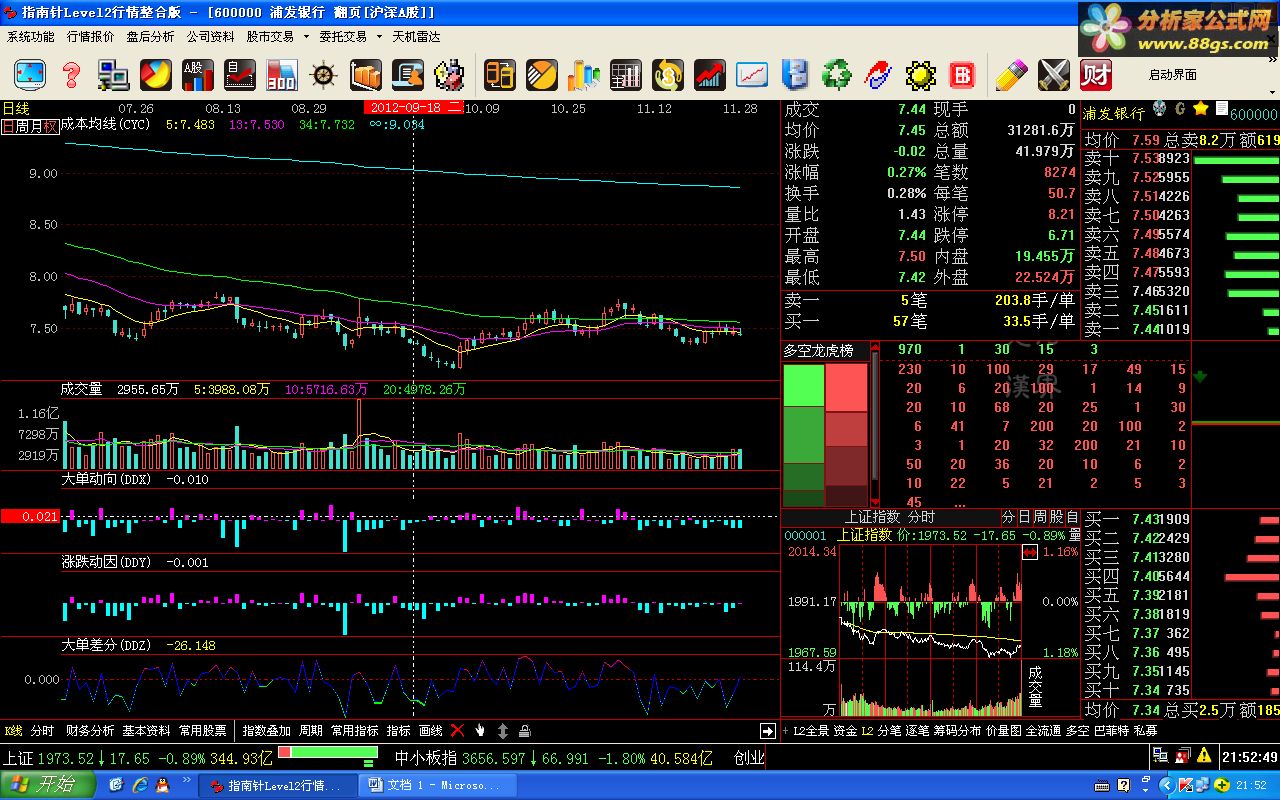Click the opera mask icon beside 浦发银行
1280x800 pixels.
click(x=1160, y=108)
